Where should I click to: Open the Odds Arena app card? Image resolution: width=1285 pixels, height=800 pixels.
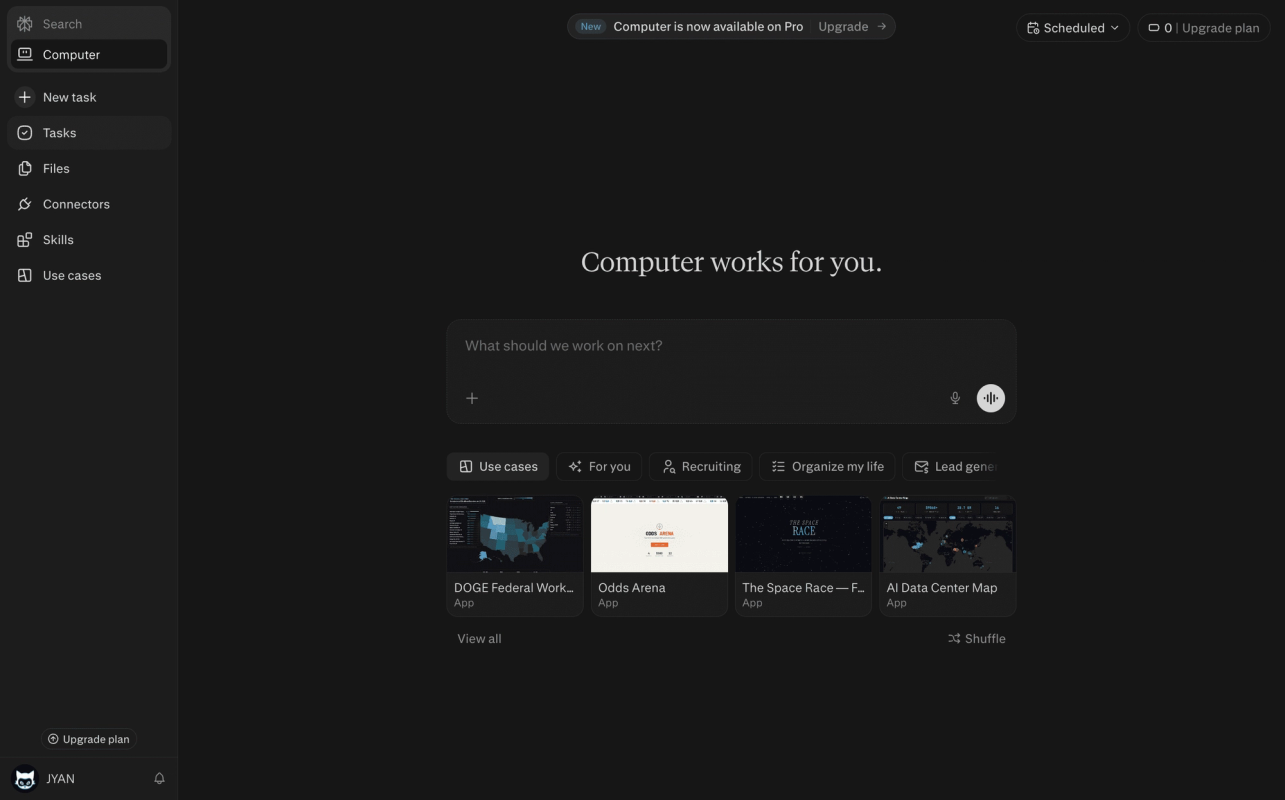(x=659, y=556)
